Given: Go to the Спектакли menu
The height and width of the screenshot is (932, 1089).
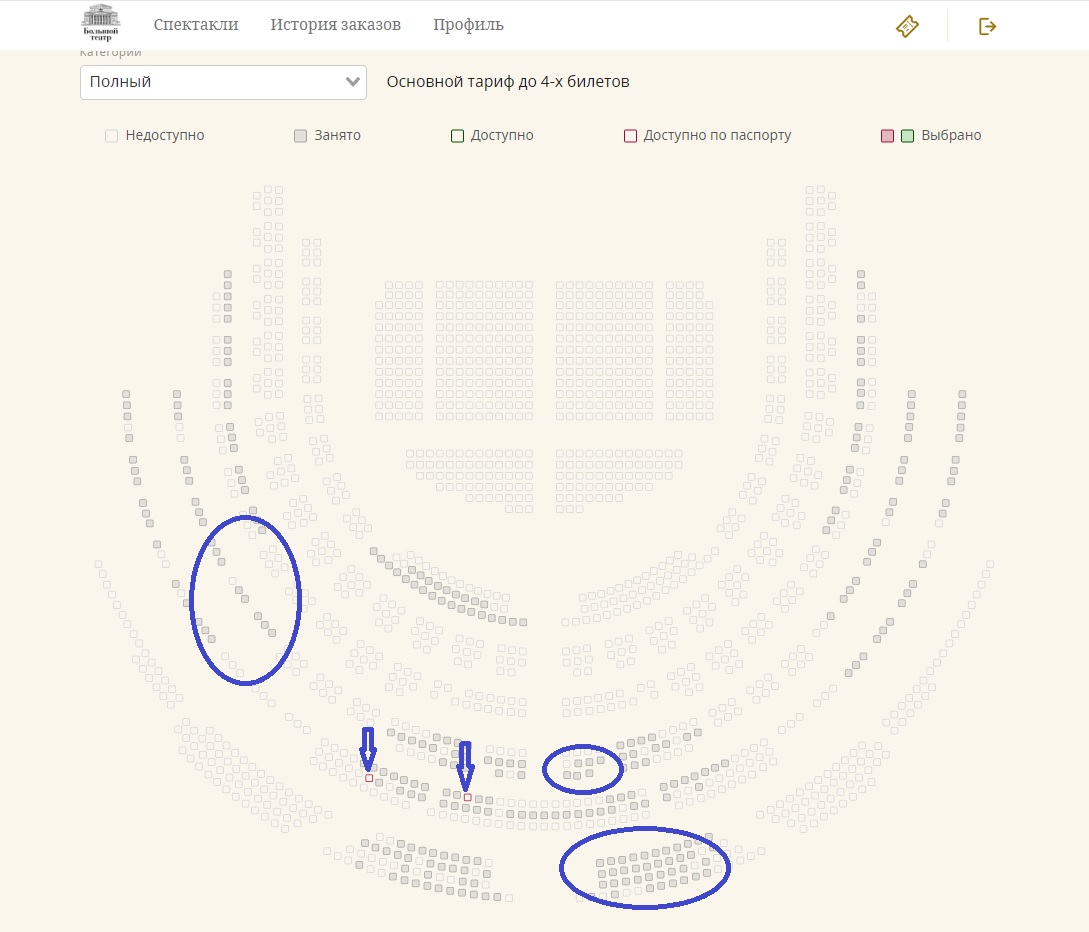Looking at the screenshot, I should [x=196, y=25].
